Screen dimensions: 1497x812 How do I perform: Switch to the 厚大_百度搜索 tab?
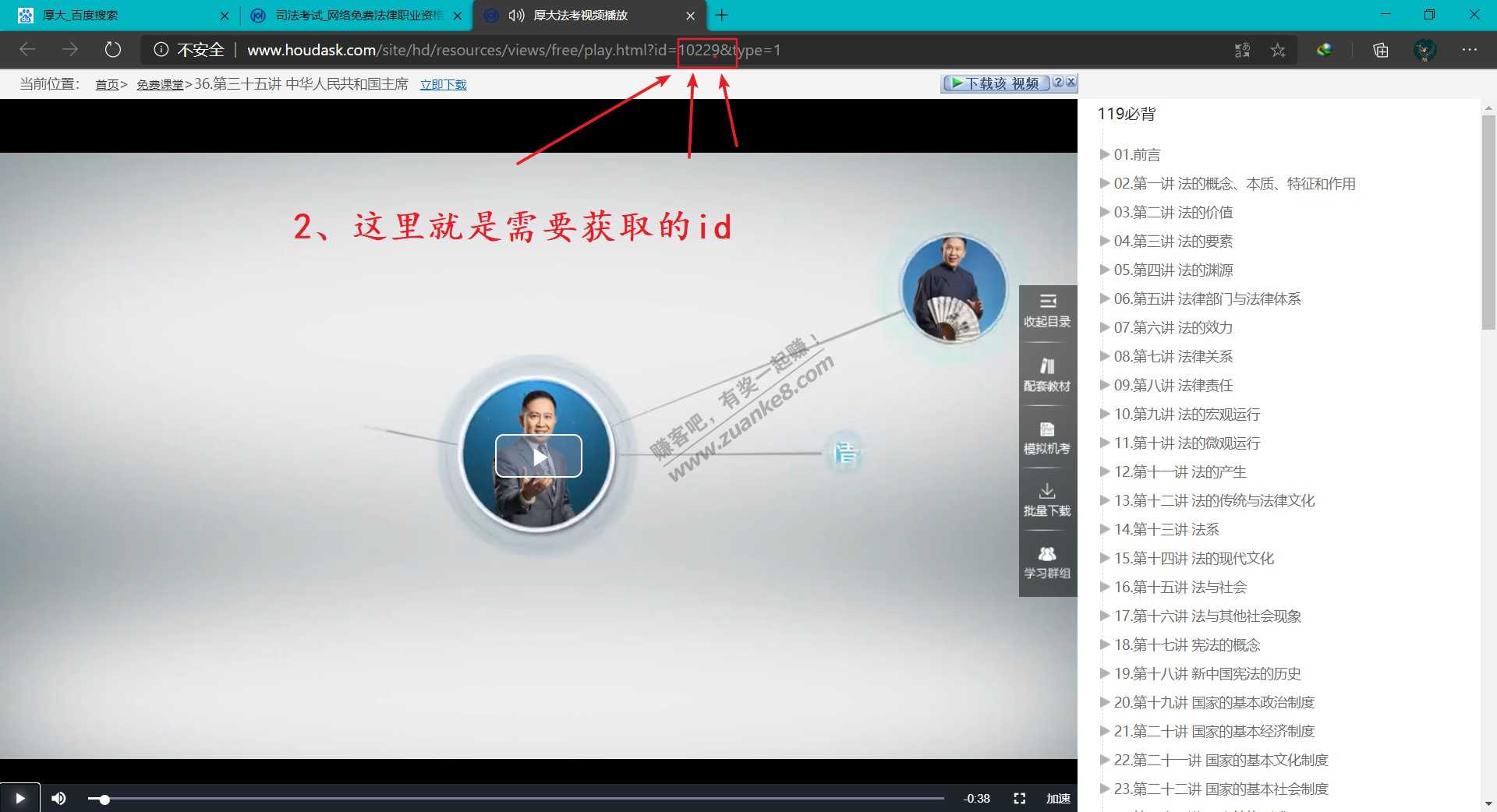click(x=117, y=16)
